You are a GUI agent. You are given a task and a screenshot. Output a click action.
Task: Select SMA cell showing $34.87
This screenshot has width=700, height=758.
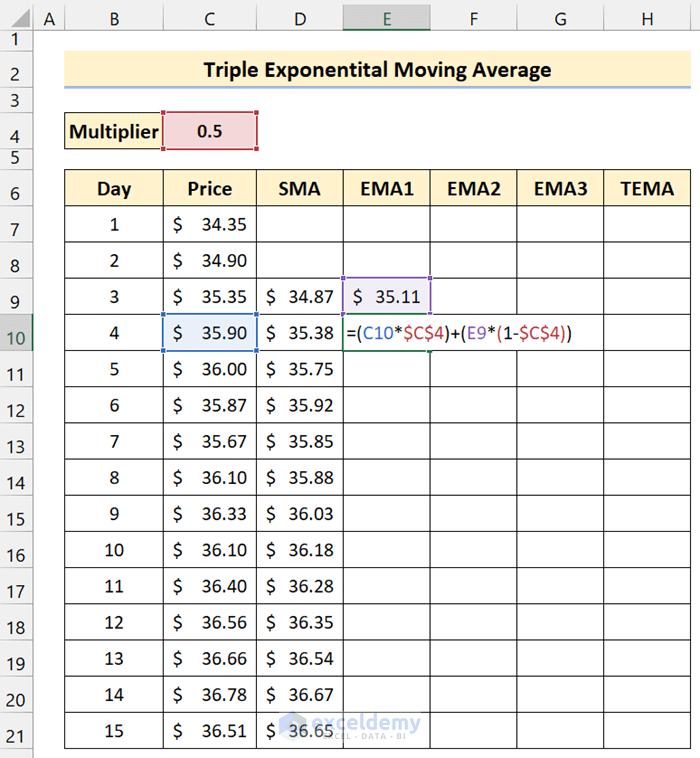tap(299, 296)
